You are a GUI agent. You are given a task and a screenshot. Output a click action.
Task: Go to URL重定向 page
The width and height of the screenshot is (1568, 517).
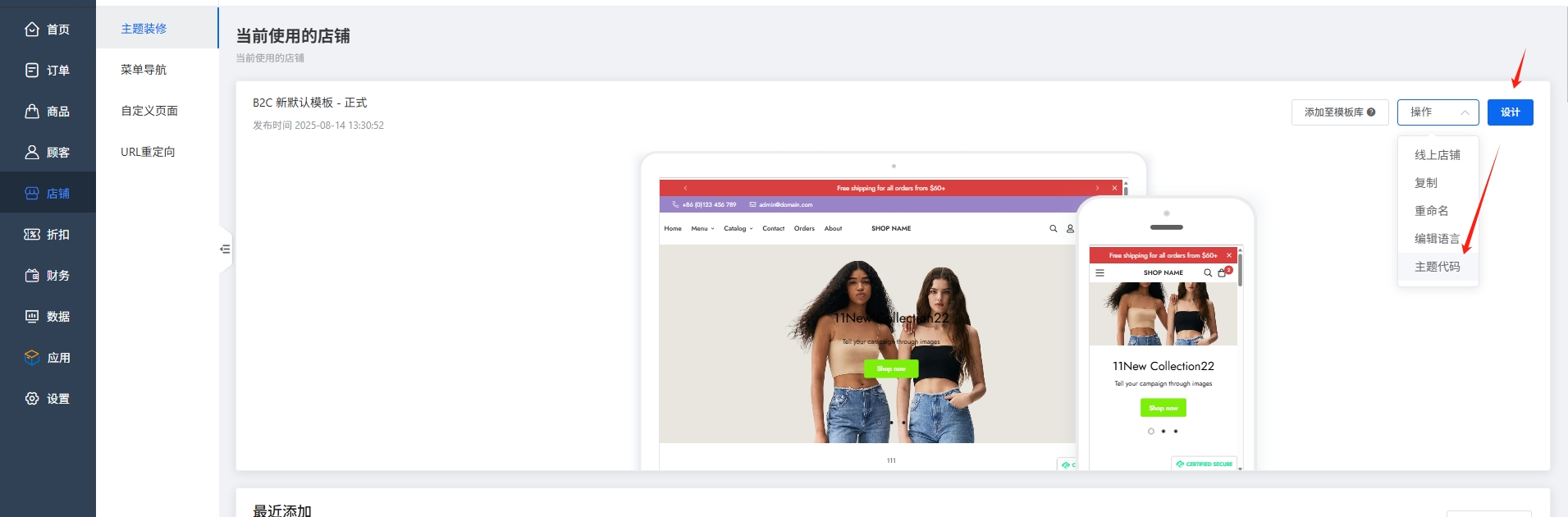tap(148, 152)
